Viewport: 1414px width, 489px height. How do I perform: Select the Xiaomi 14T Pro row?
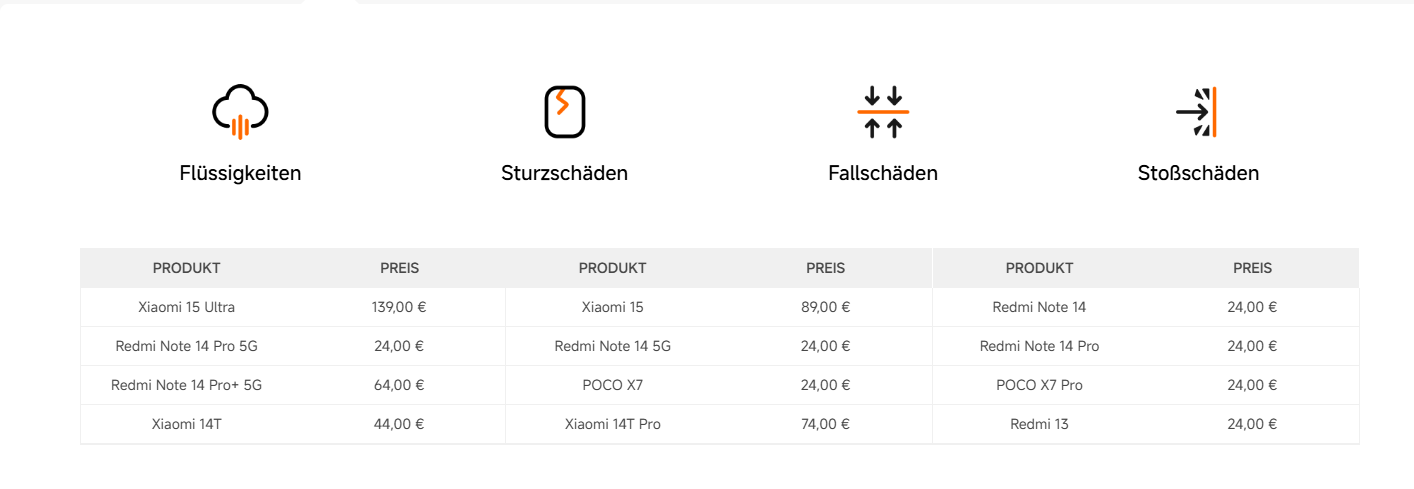[612, 424]
